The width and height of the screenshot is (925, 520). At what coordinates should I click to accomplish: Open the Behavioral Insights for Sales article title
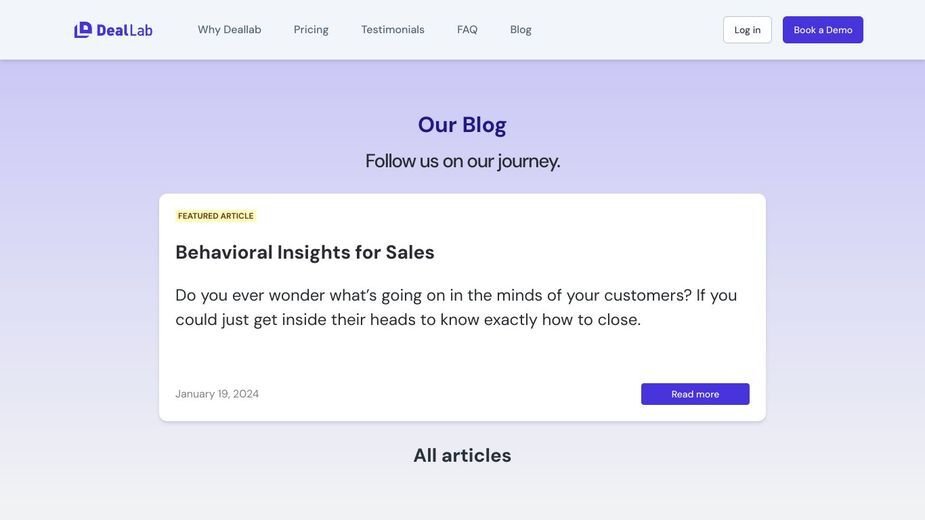(x=305, y=252)
